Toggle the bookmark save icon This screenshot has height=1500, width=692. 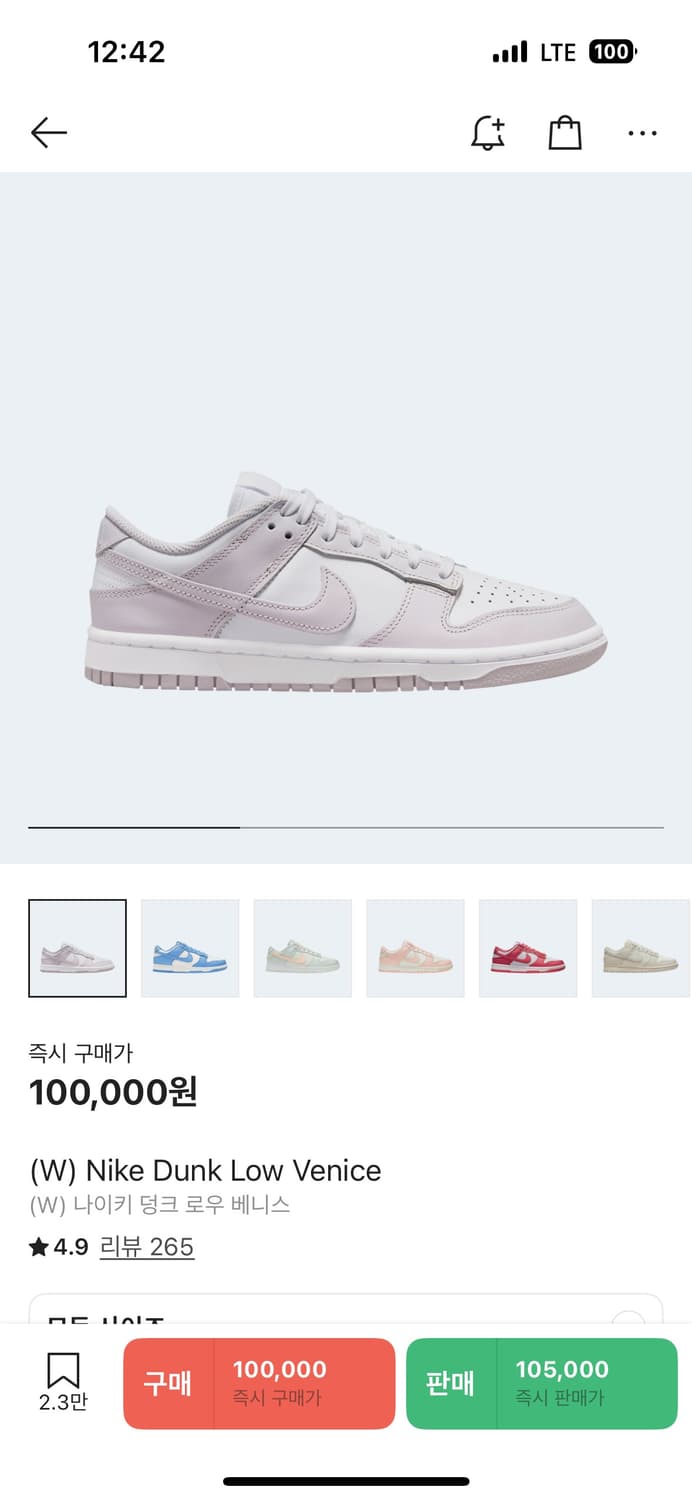click(x=63, y=1370)
